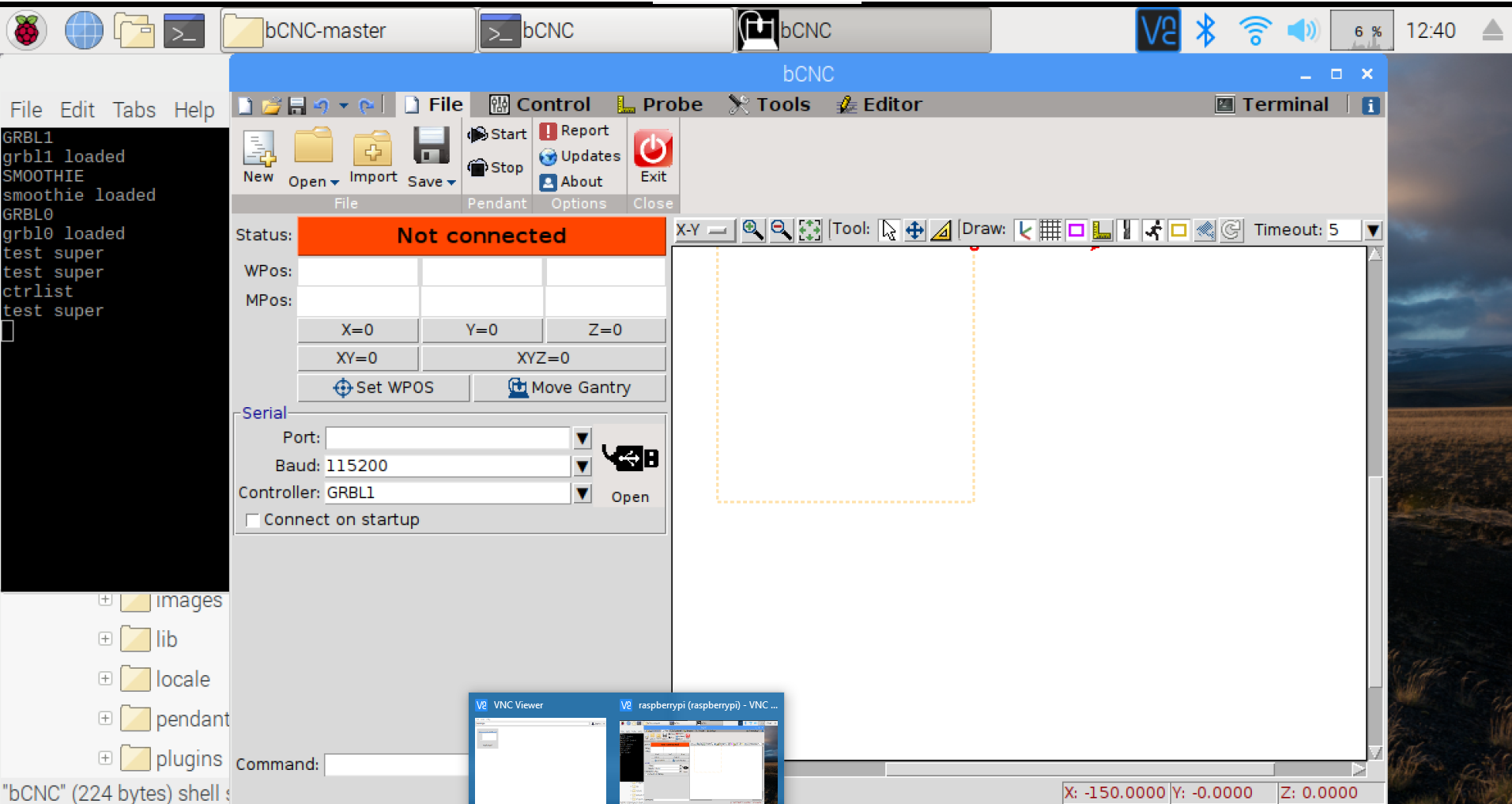Select the ruler measuring tool icon

(941, 230)
